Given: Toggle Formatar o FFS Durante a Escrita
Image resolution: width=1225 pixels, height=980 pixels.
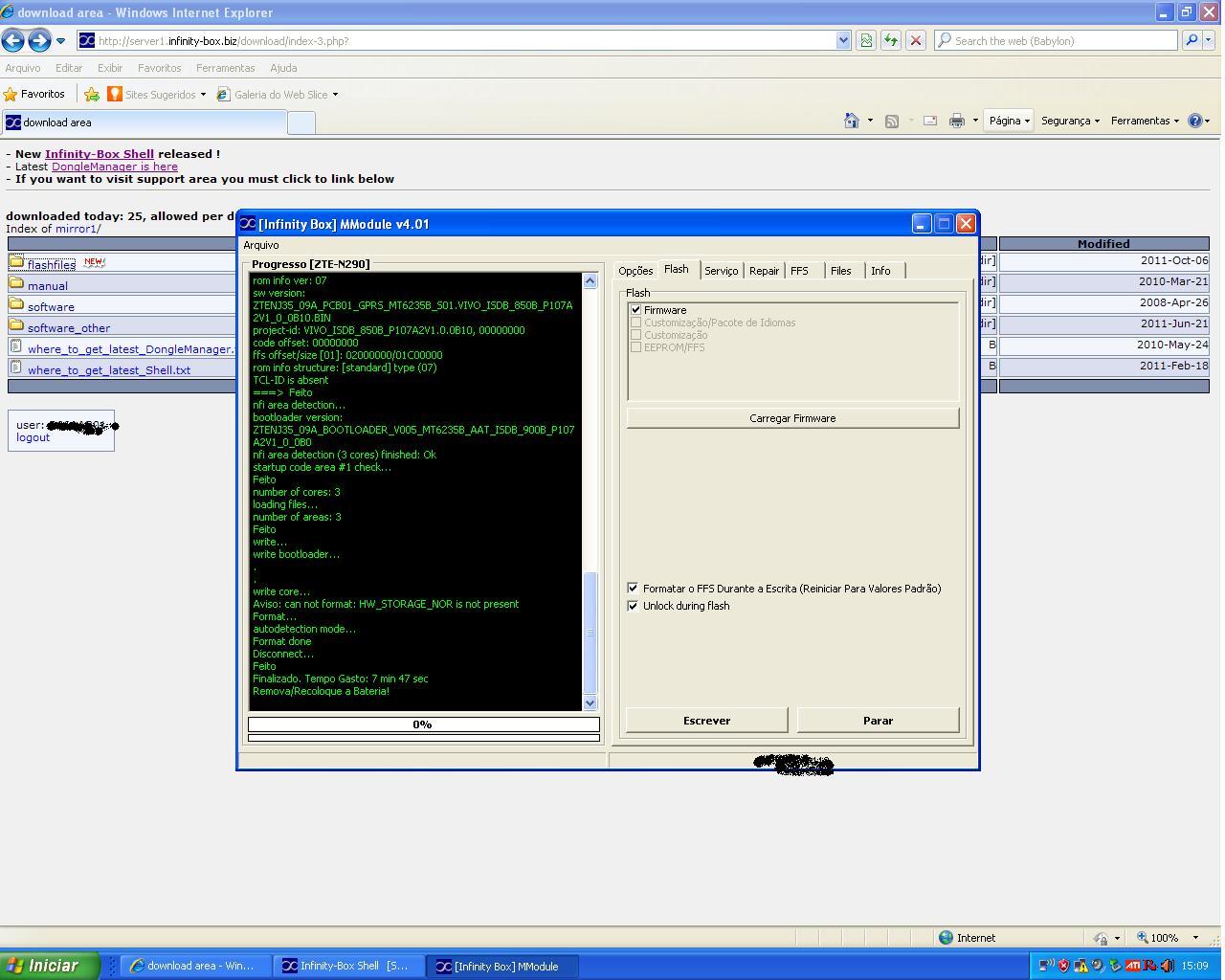Looking at the screenshot, I should (x=633, y=588).
